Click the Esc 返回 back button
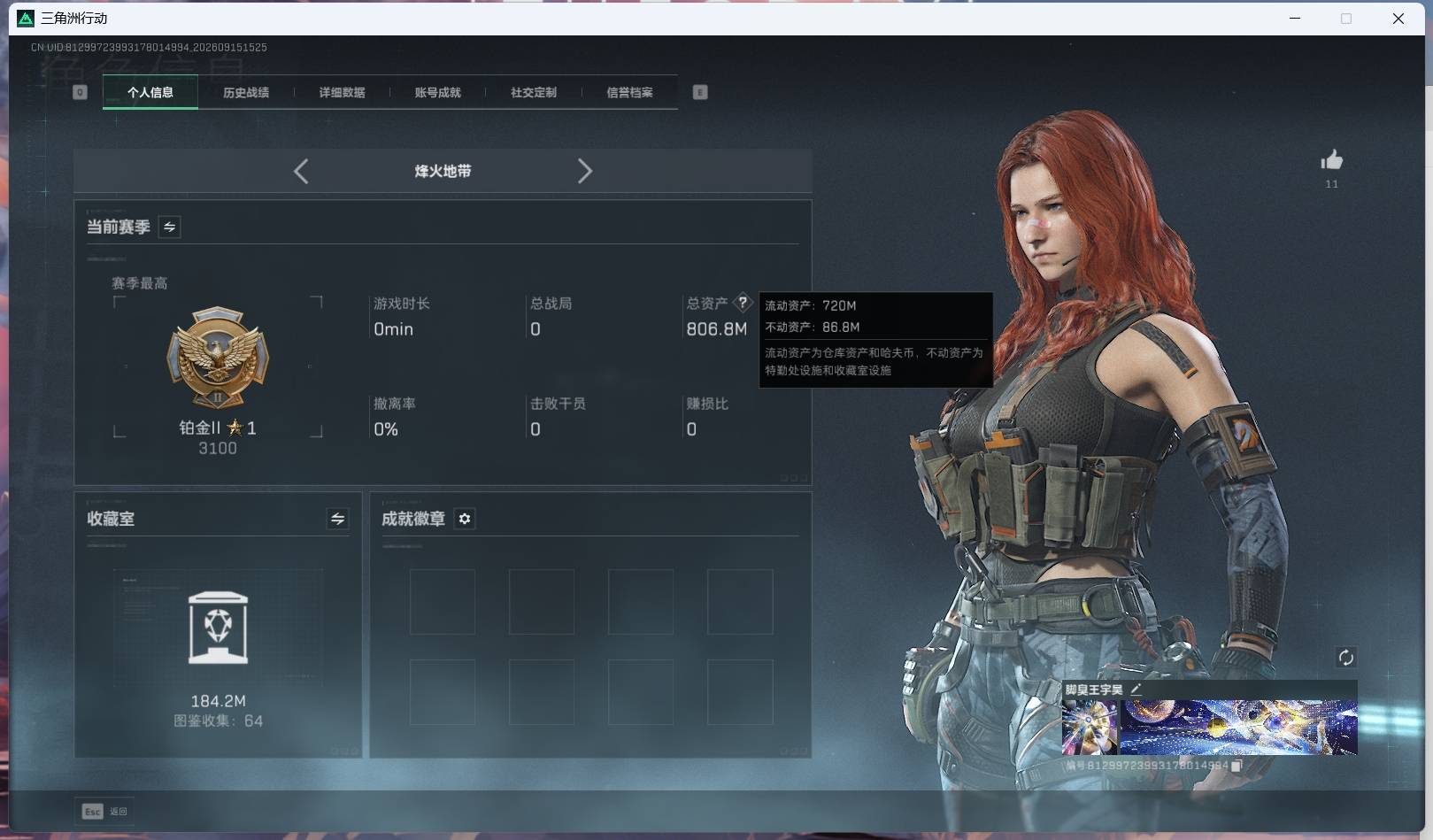The image size is (1433, 840). [104, 811]
